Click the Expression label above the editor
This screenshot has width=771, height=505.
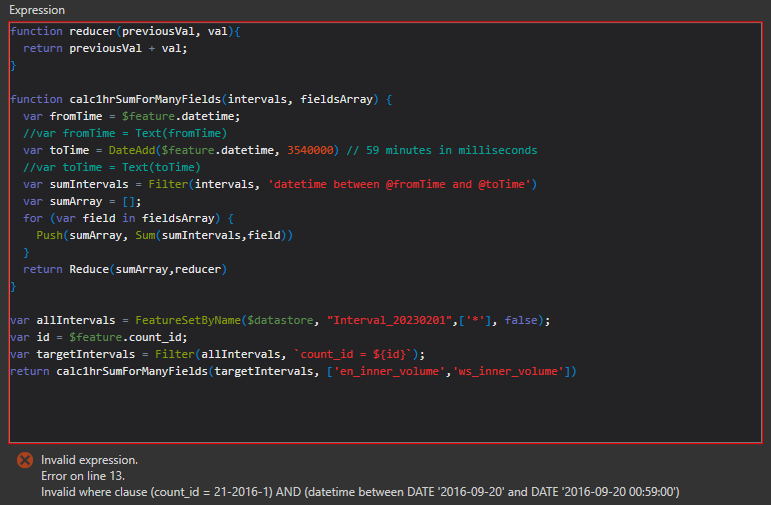click(37, 9)
